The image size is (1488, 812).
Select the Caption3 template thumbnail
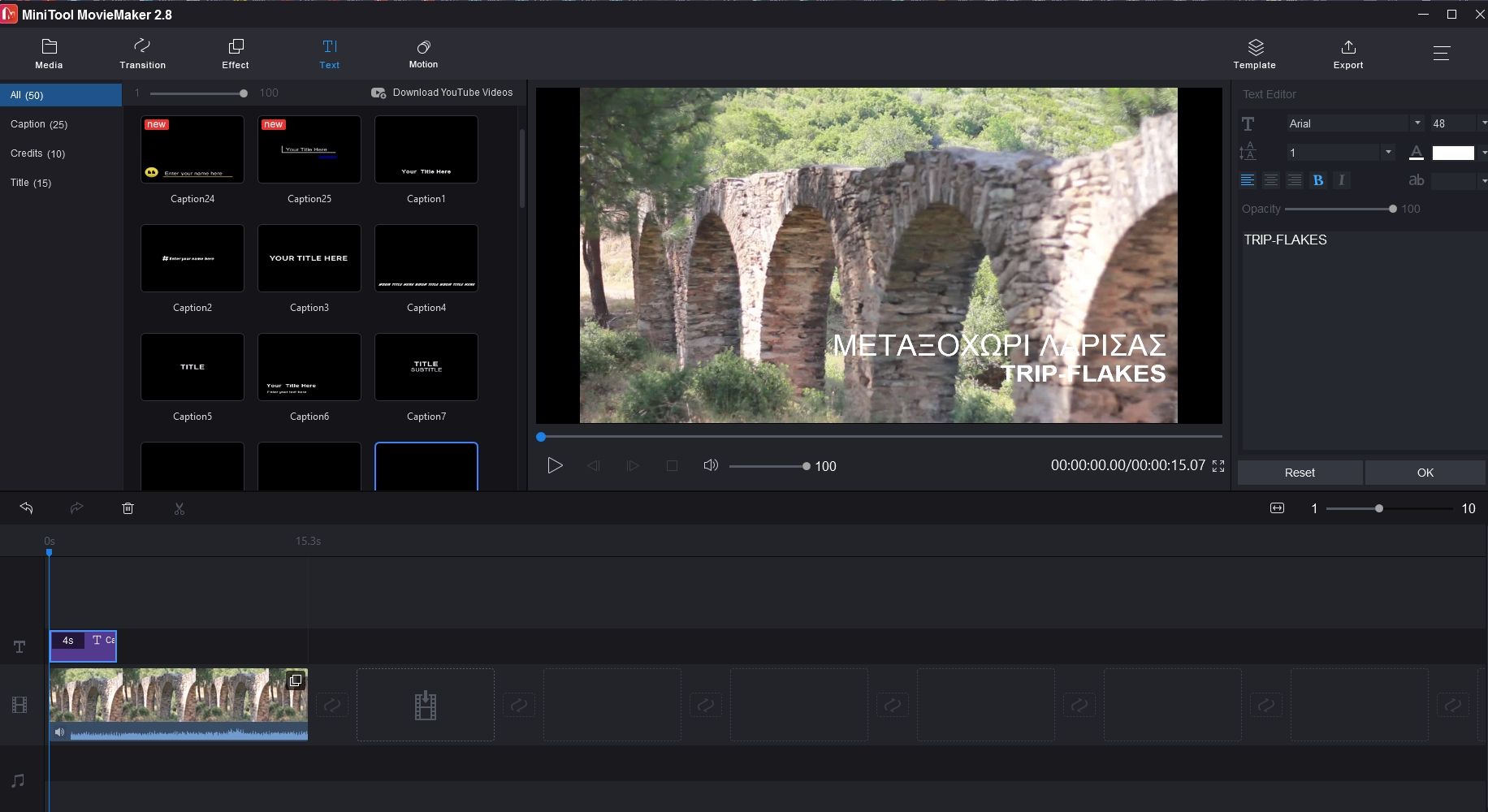(x=309, y=258)
